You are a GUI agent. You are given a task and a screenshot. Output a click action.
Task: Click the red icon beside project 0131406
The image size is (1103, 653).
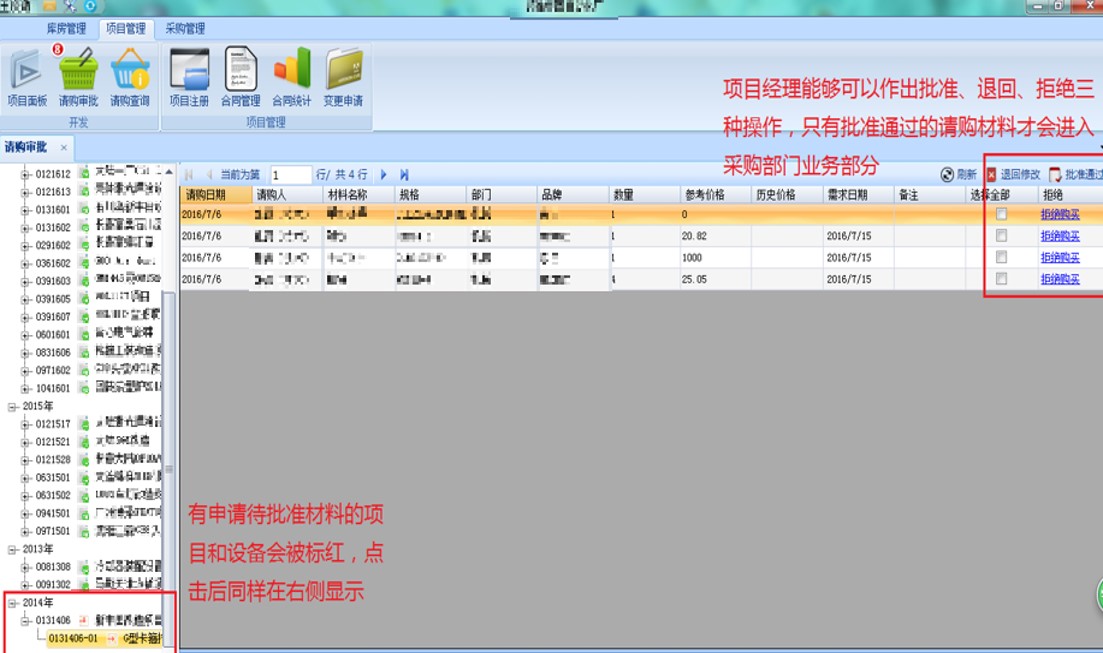(84, 620)
